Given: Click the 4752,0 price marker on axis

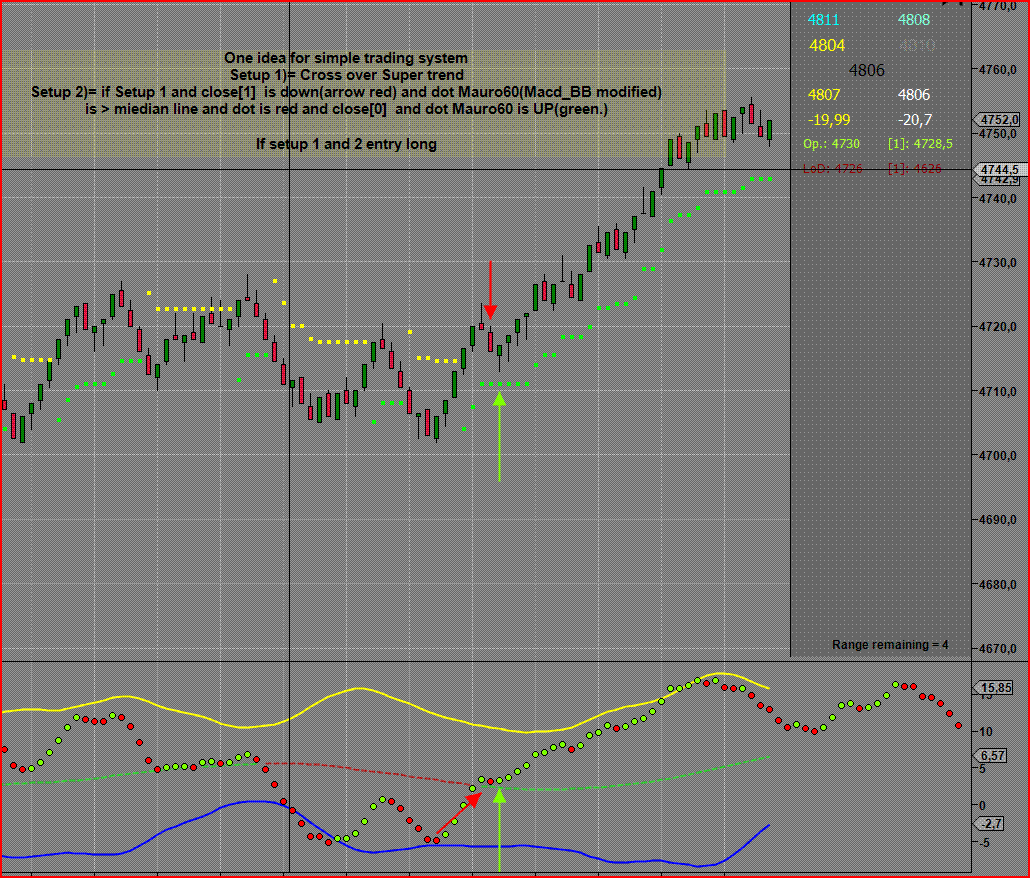Looking at the screenshot, I should click(996, 120).
